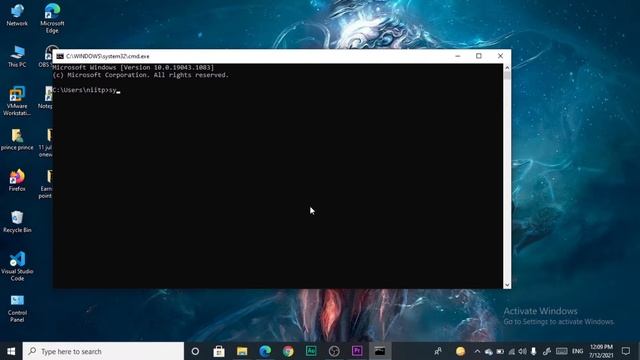Open touch keyboard tray icon
The height and width of the screenshot is (360, 640).
[x=562, y=351]
